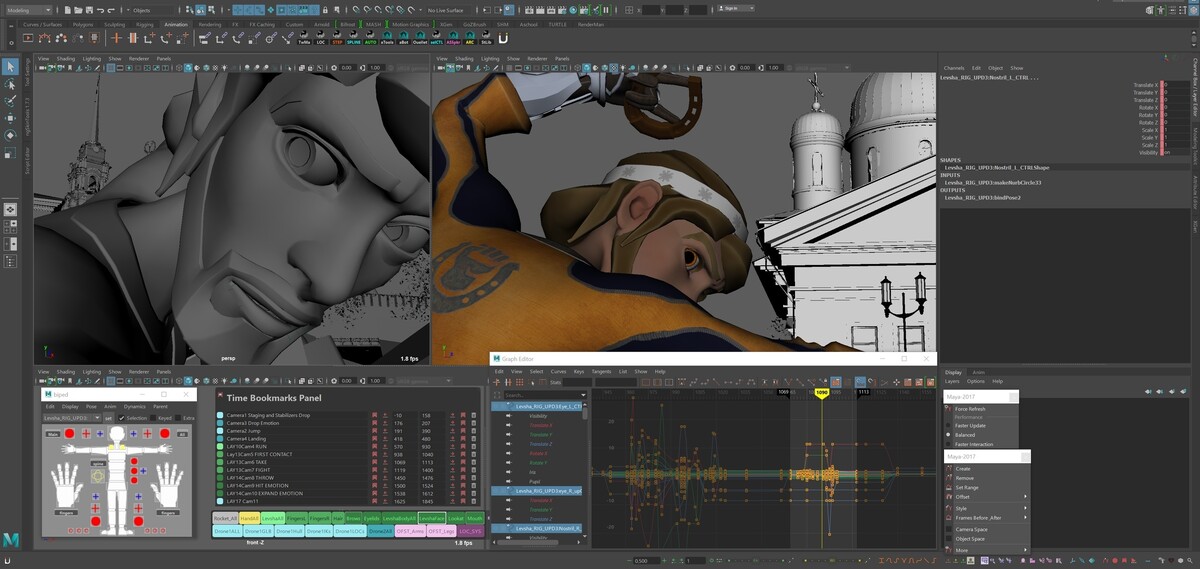Toggle the Keyed checkbox in biped window

(153, 418)
